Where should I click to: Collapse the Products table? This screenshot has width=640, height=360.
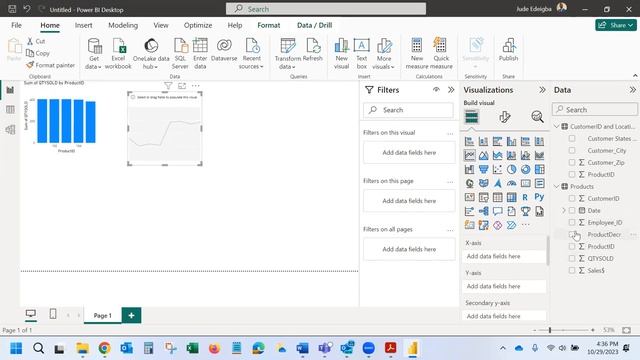tap(556, 186)
